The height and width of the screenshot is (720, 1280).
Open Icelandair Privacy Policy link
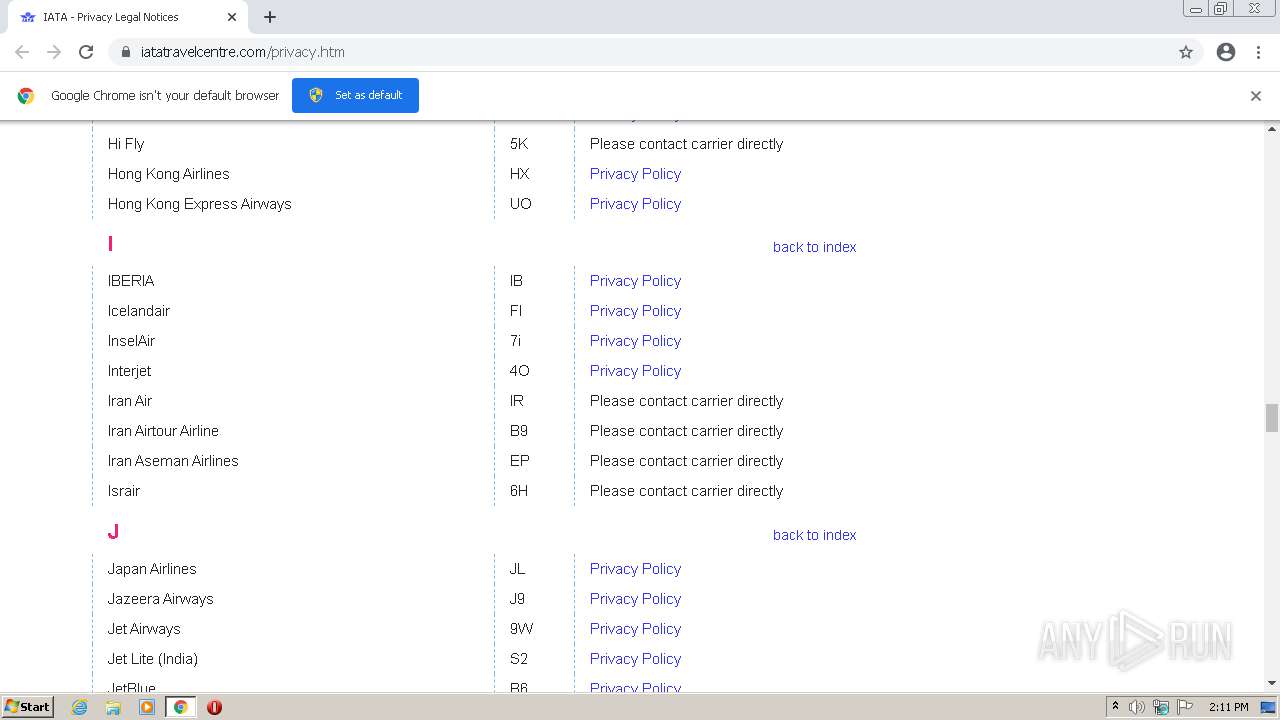coord(635,311)
